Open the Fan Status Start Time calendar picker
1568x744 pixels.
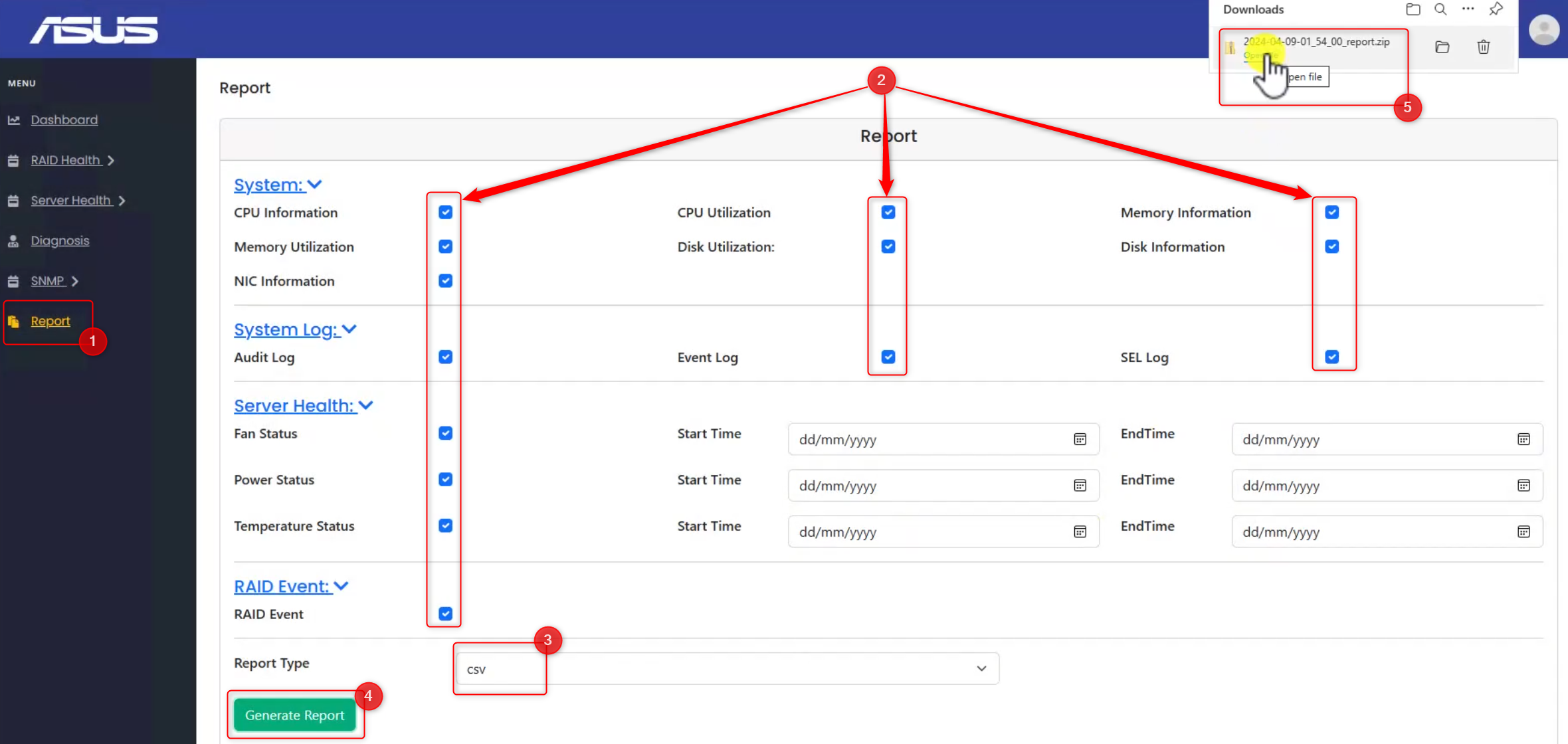(1080, 439)
